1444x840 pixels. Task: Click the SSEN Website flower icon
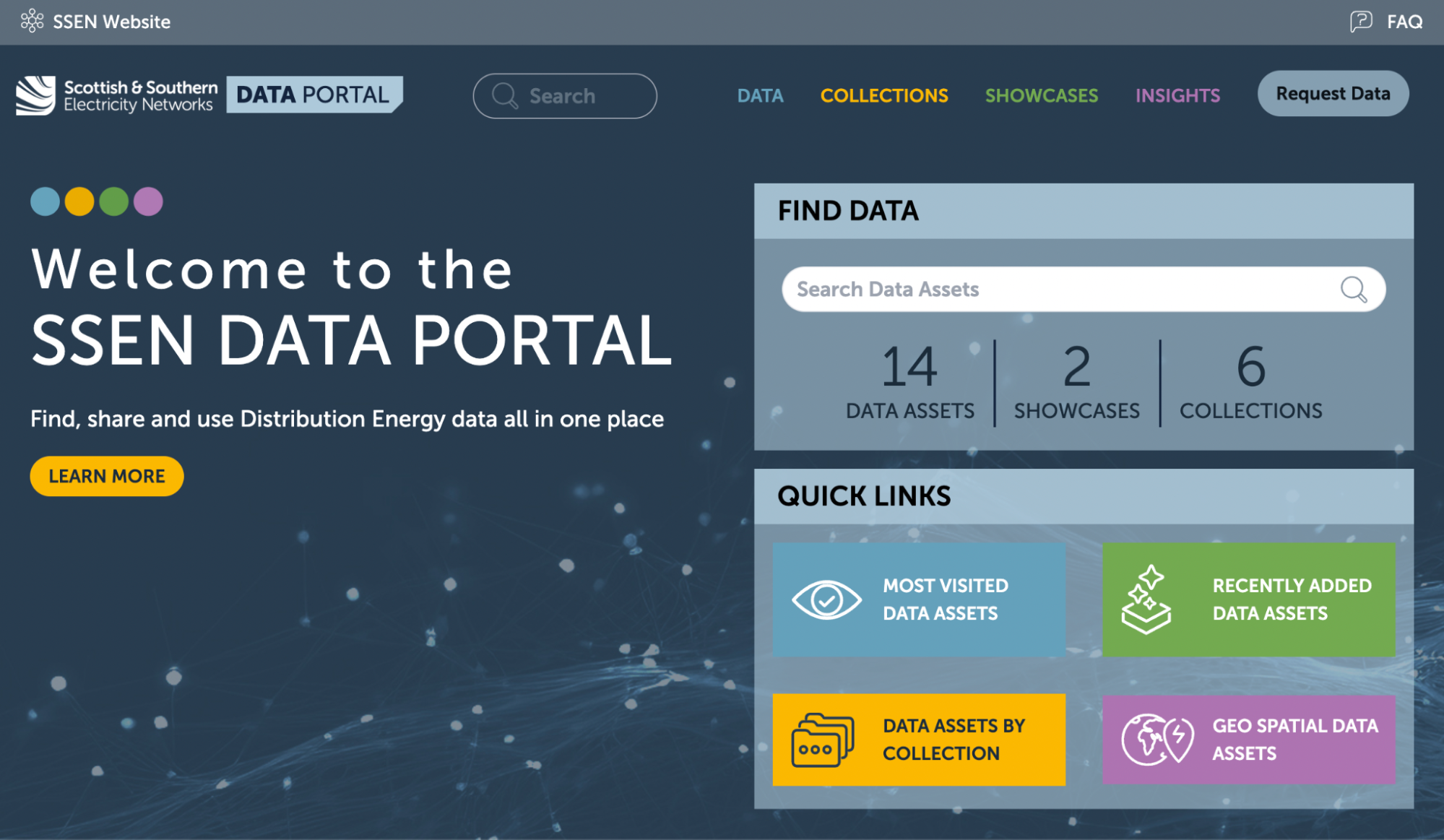(32, 21)
